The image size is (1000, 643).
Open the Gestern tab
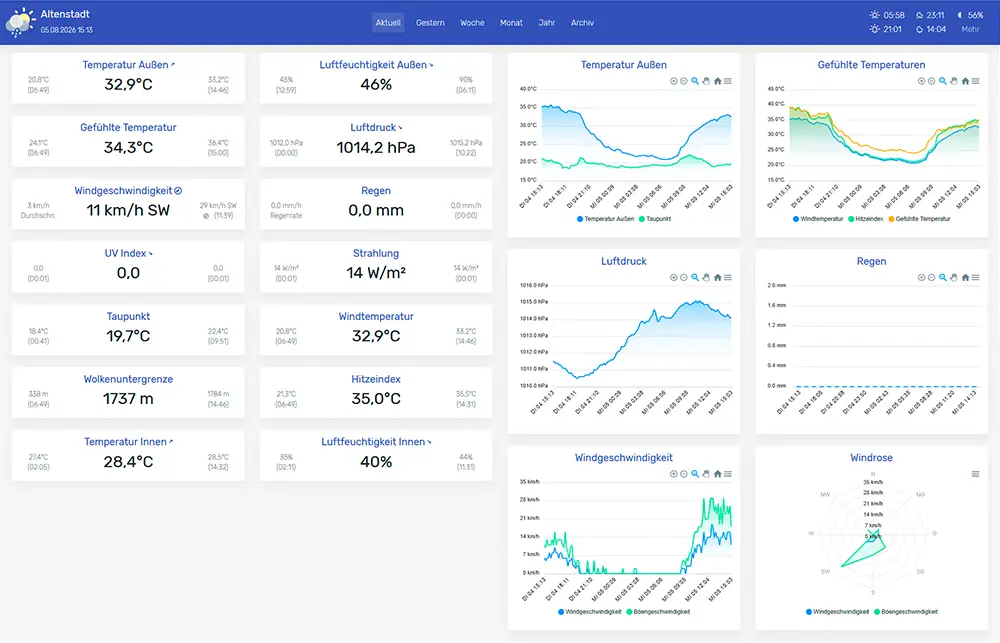coord(430,23)
